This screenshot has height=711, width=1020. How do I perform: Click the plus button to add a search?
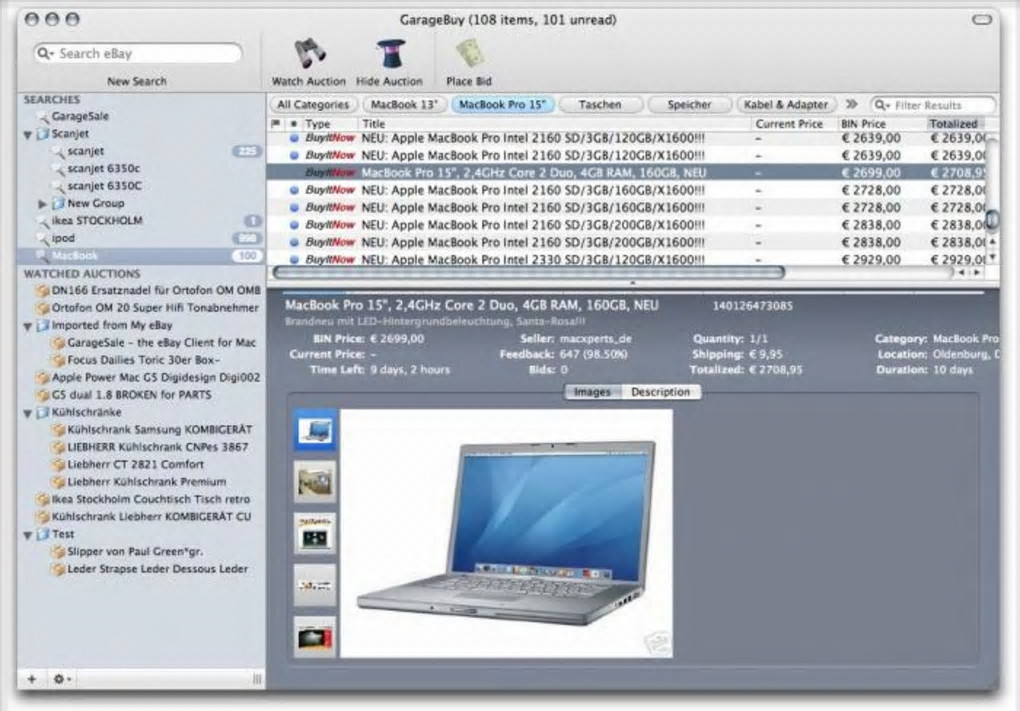pyautogui.click(x=32, y=679)
